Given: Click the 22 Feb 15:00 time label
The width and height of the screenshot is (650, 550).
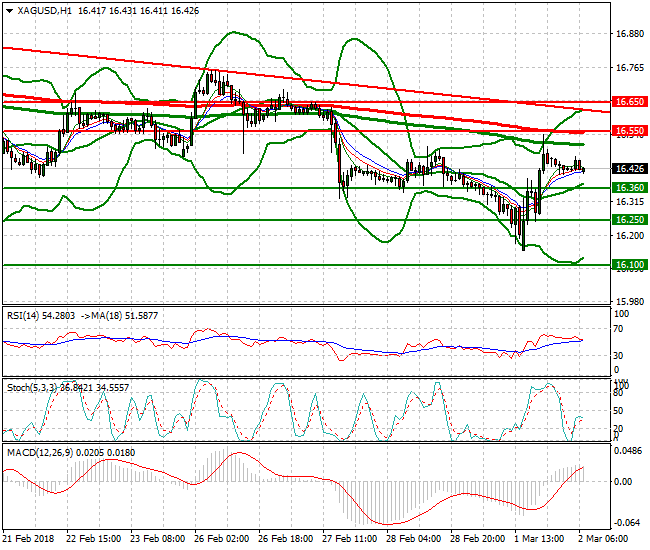Looking at the screenshot, I should 94,539.
